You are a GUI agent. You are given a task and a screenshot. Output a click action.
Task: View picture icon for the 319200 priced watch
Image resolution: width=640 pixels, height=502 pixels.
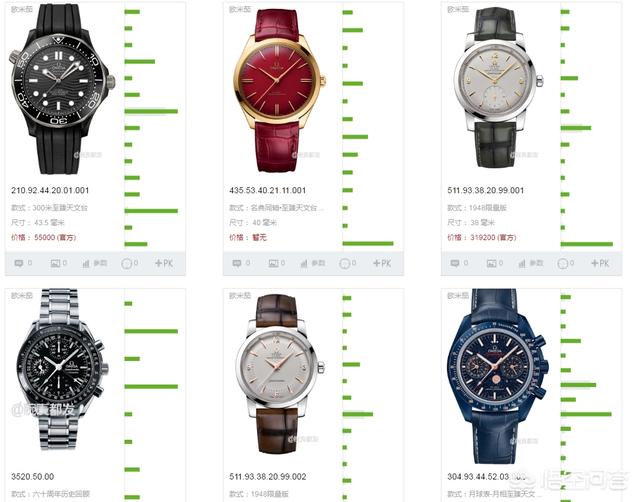495,263
